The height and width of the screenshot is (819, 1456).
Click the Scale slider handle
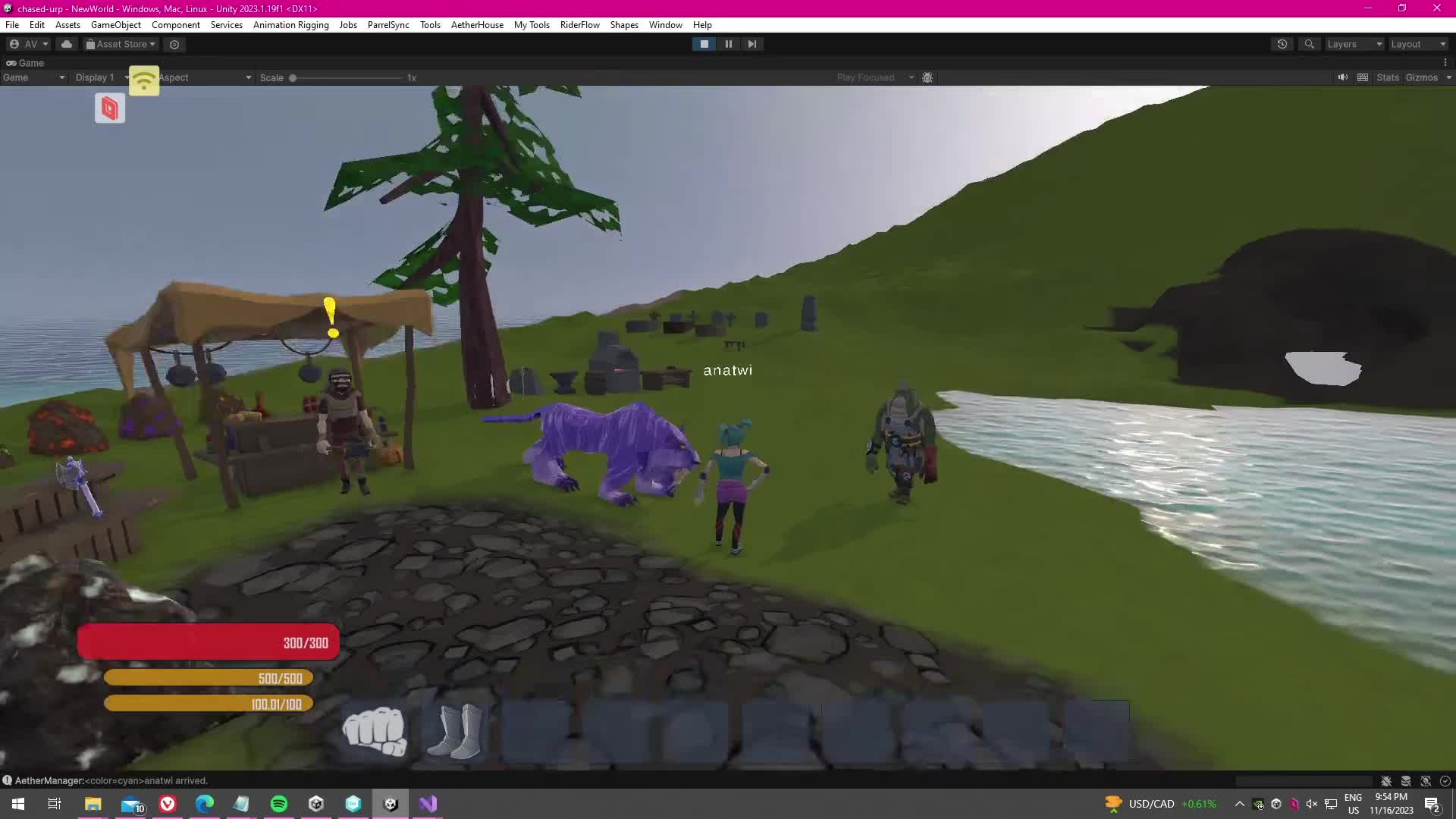293,77
